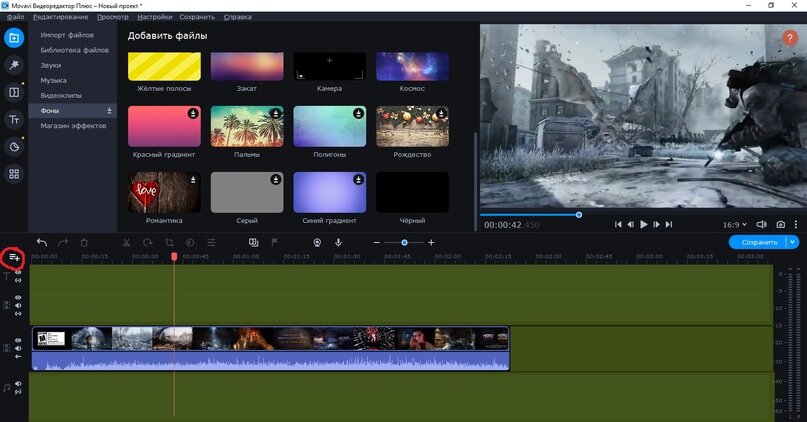Select the crop tool
This screenshot has height=422, width=807.
pyautogui.click(x=169, y=242)
